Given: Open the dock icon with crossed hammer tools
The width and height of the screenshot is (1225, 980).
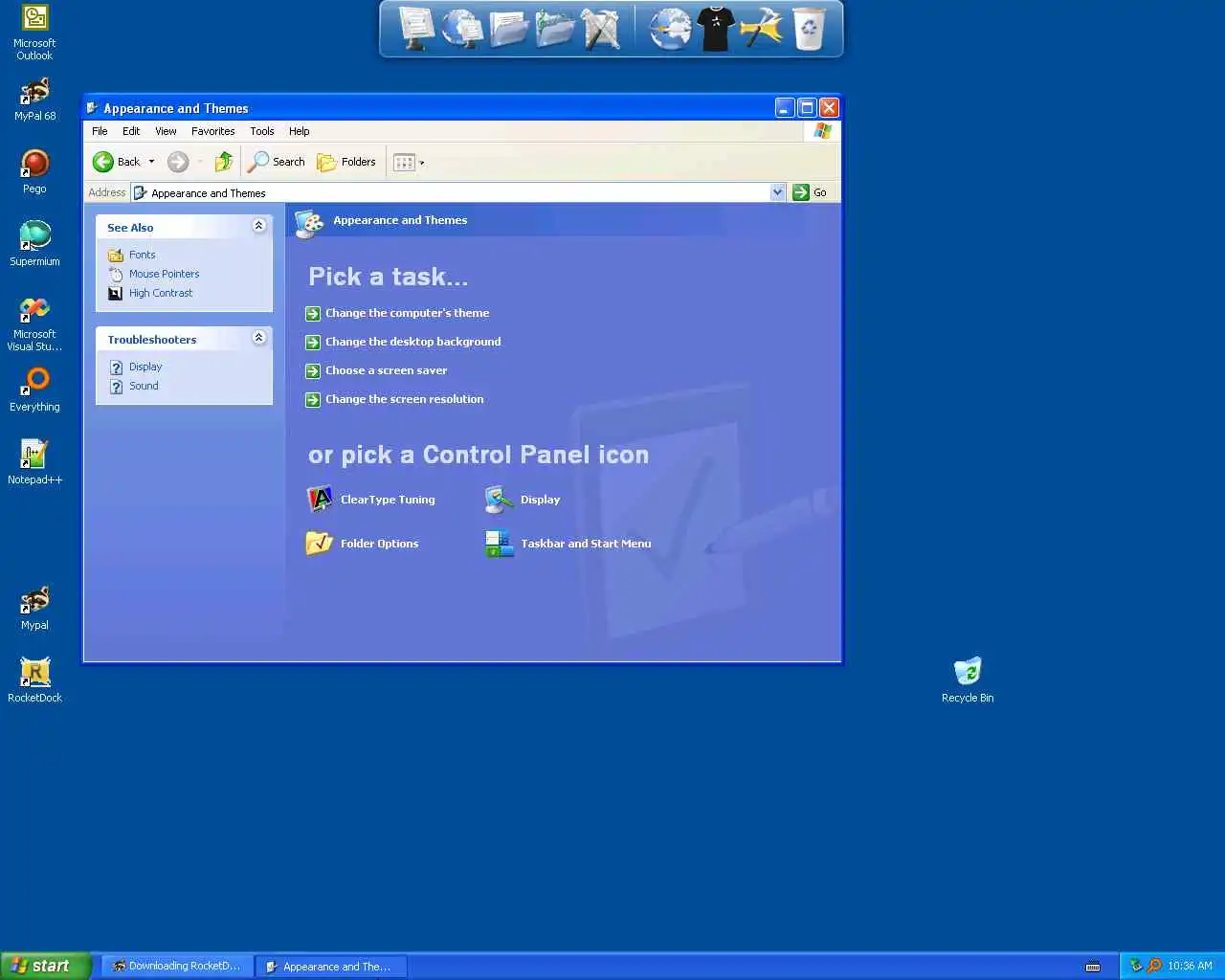Looking at the screenshot, I should click(x=601, y=28).
